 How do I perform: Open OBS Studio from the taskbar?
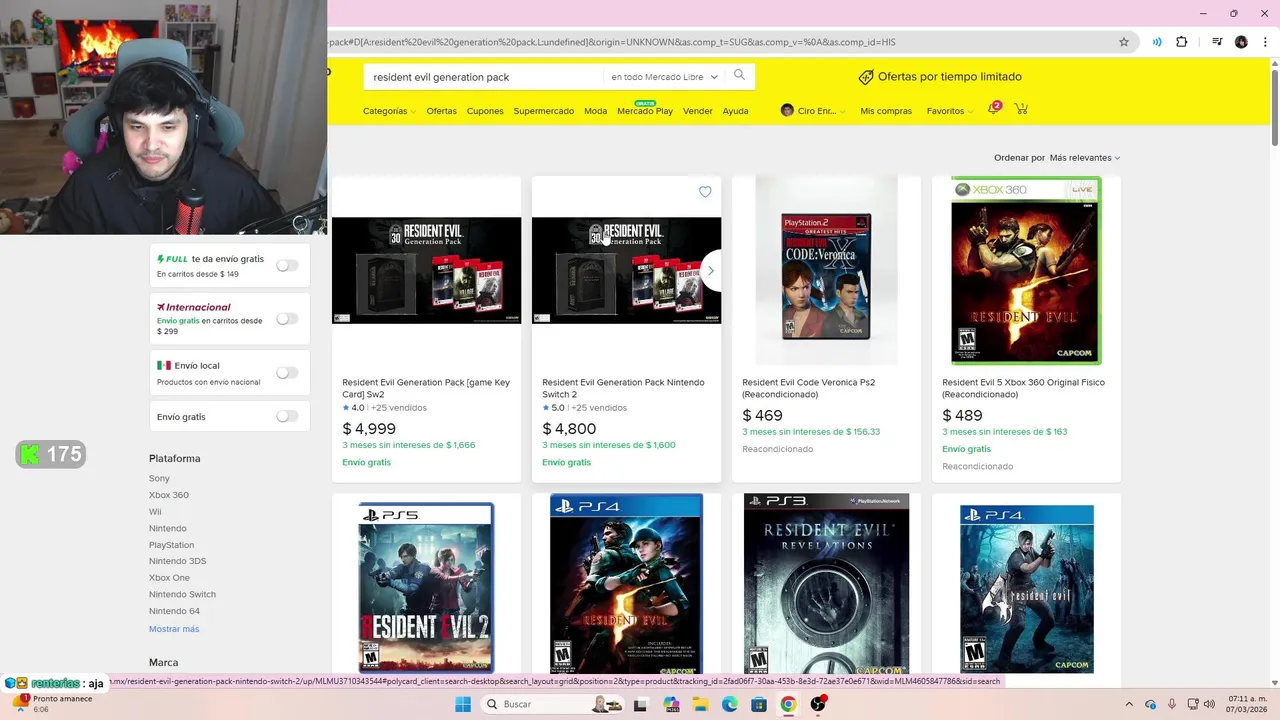click(x=818, y=704)
